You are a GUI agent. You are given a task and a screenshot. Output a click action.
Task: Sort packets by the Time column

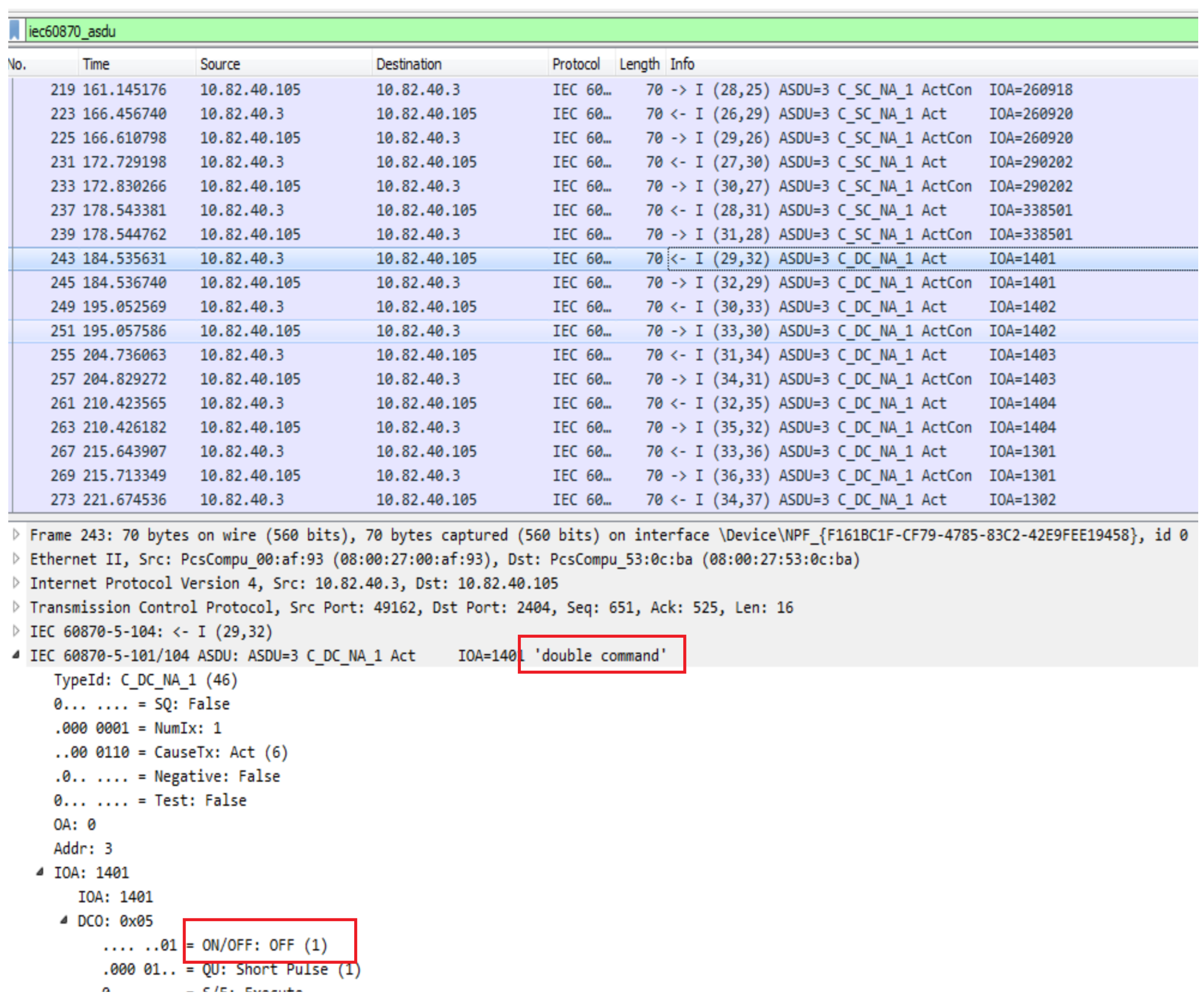[x=96, y=64]
